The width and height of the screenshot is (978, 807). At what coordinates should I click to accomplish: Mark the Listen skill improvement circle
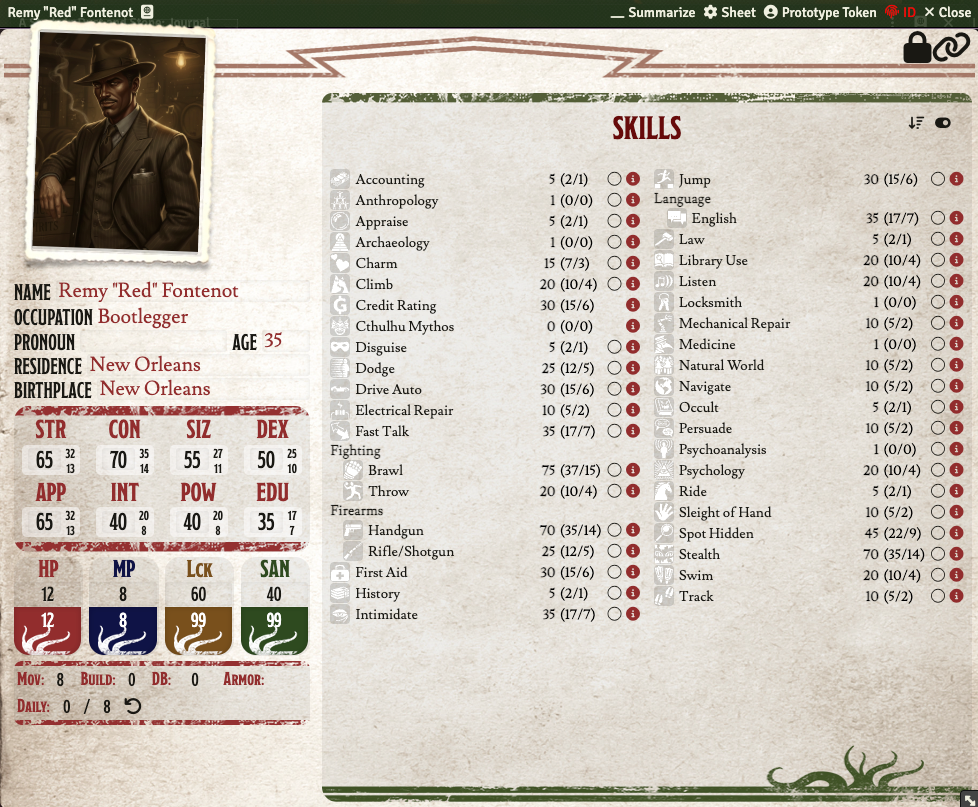(x=938, y=282)
